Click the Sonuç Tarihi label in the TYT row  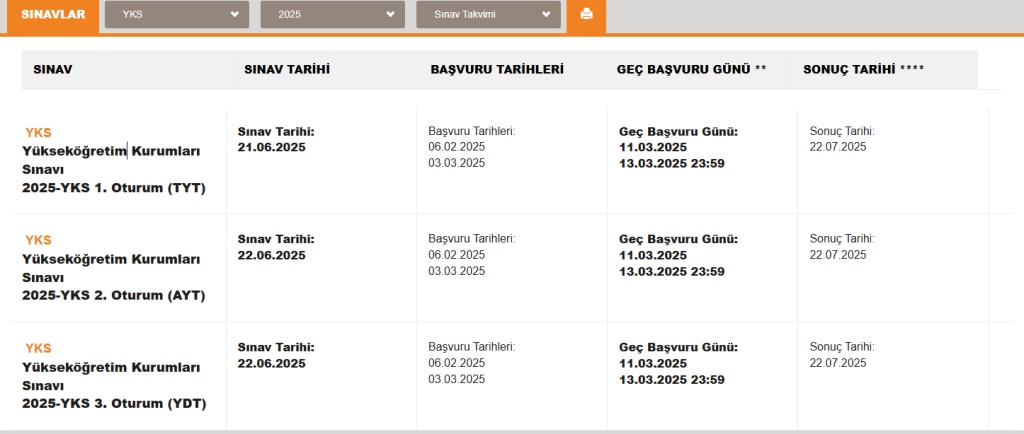842,131
